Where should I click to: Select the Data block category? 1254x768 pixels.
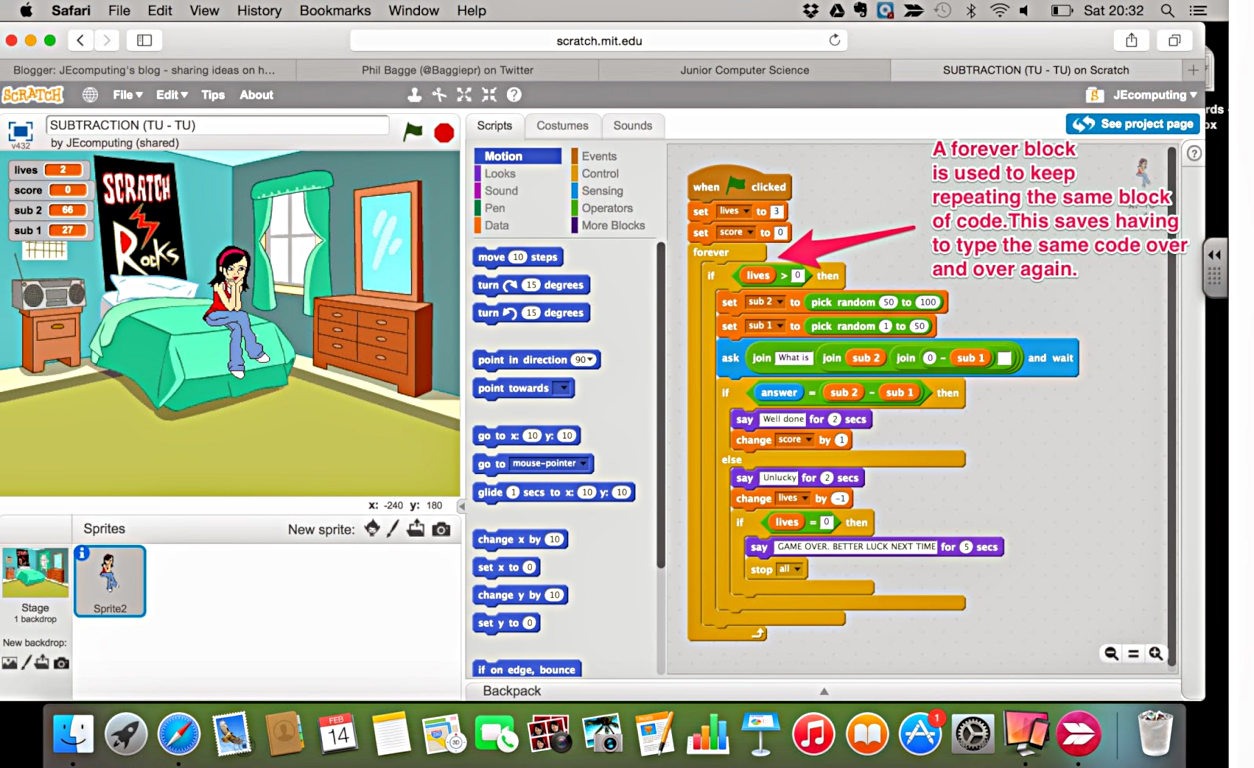[497, 226]
